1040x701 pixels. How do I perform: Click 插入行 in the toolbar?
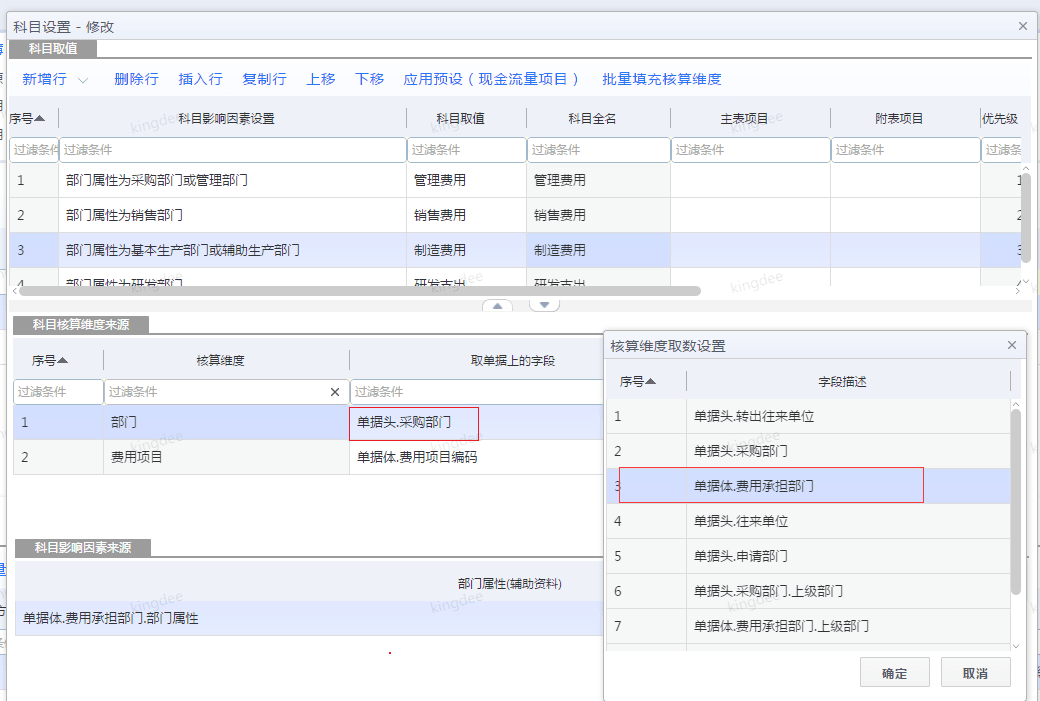tap(200, 79)
